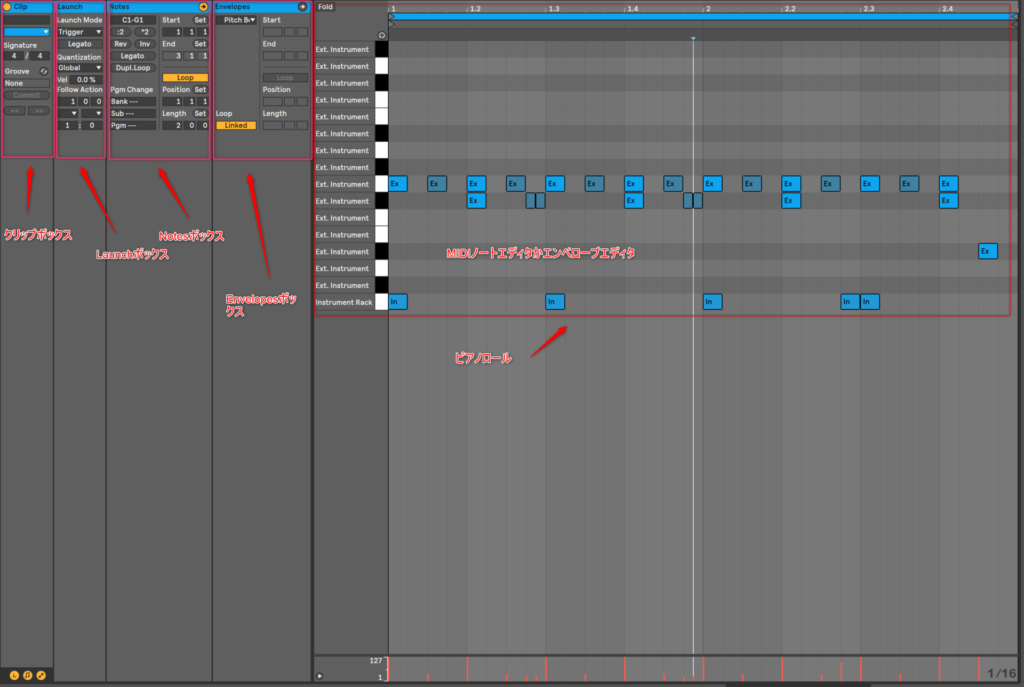Open the Pitch Bend envelope chooser
This screenshot has height=687, width=1024.
pos(237,20)
